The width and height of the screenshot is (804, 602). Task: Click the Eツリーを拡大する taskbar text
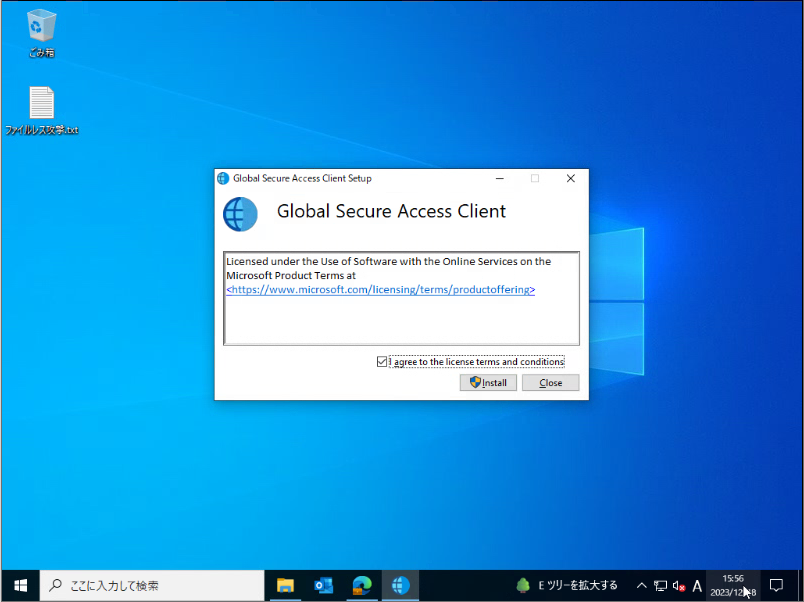click(x=578, y=585)
